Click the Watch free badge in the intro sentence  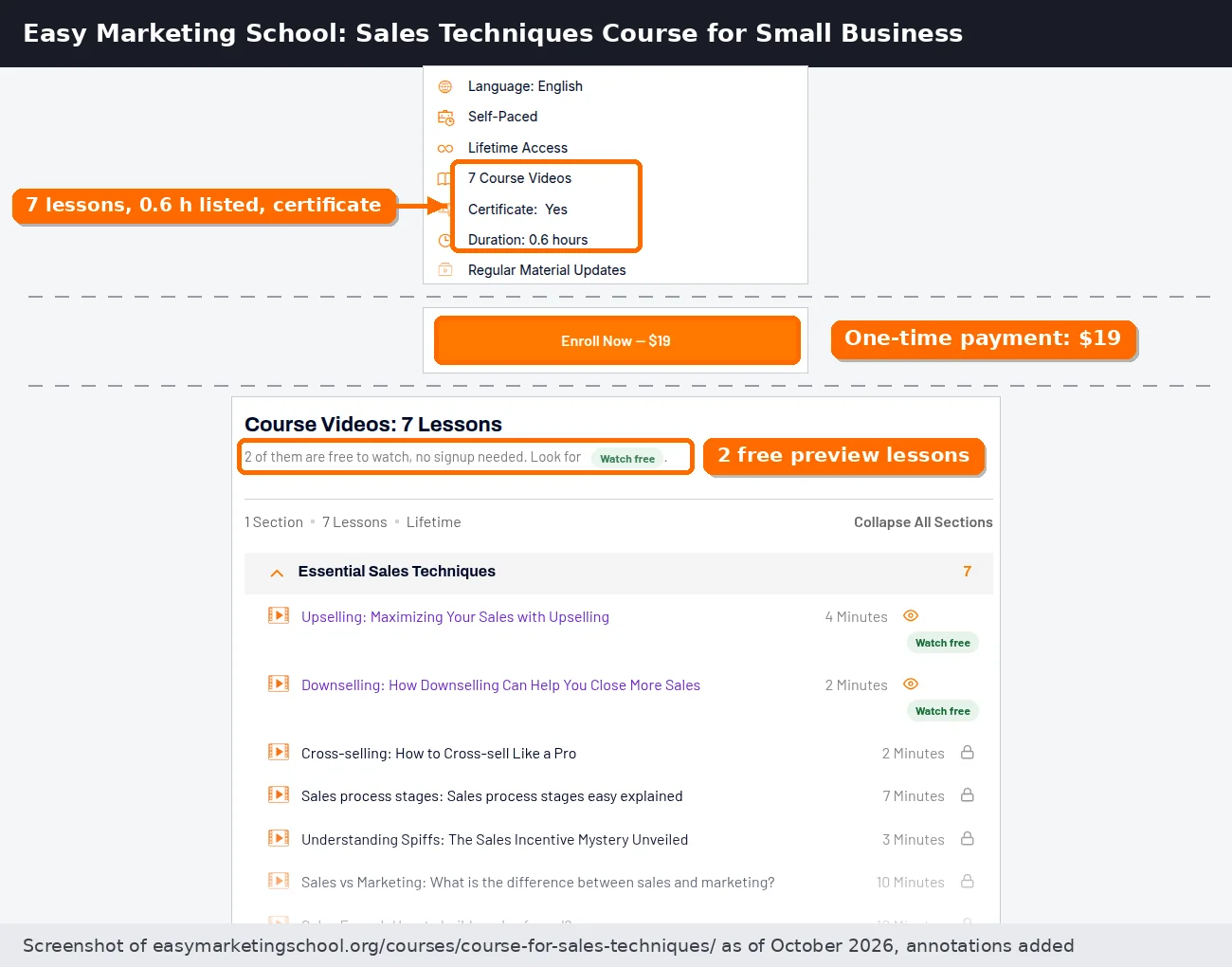click(x=627, y=459)
